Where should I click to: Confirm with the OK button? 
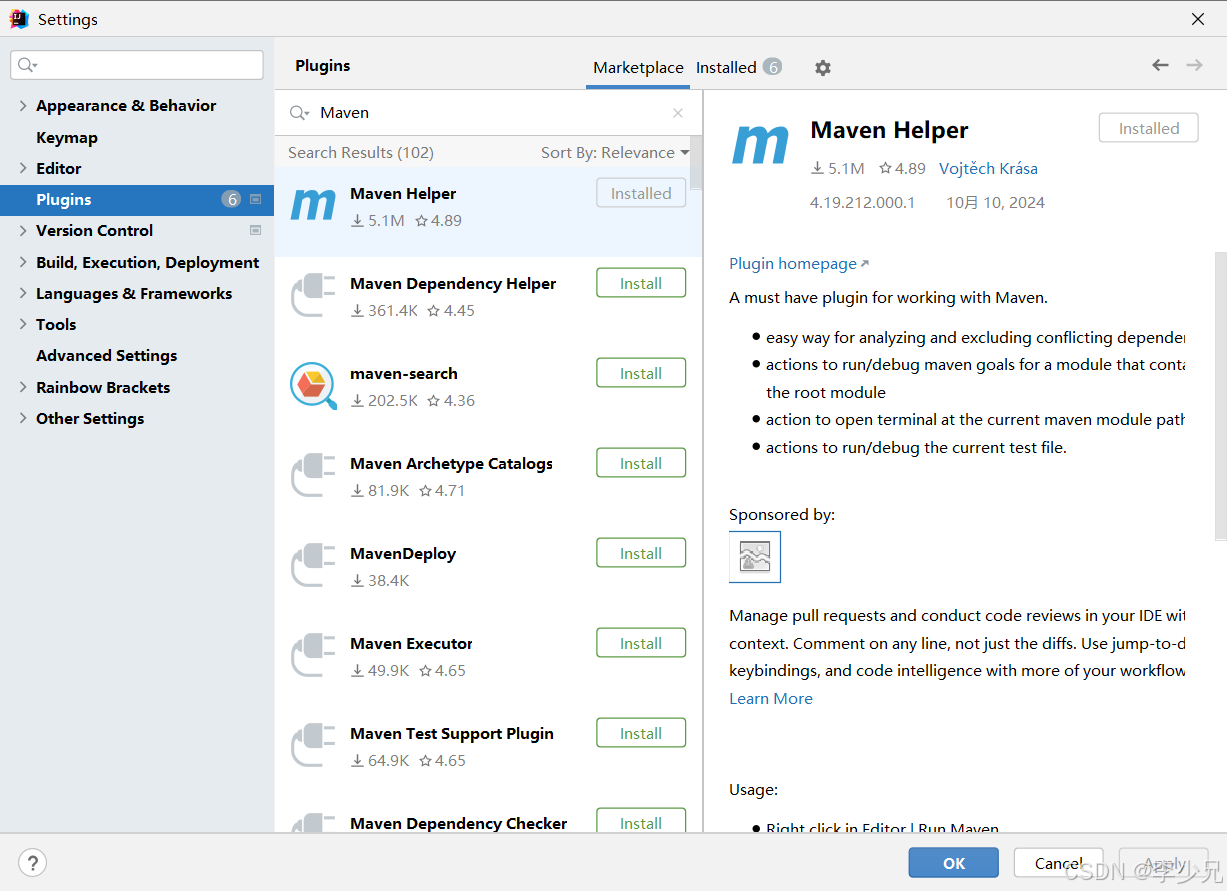click(954, 863)
